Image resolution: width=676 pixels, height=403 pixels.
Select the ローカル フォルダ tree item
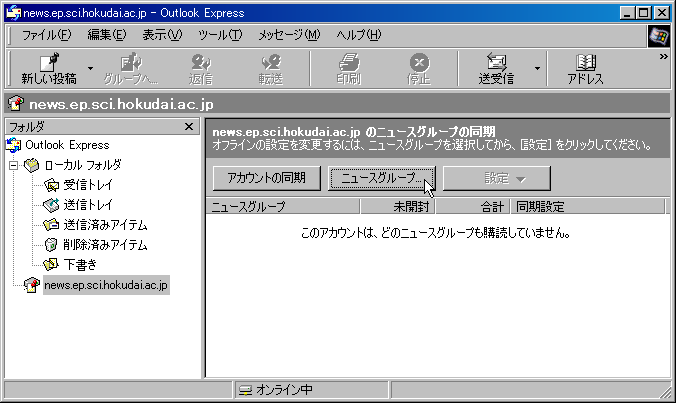(83, 165)
